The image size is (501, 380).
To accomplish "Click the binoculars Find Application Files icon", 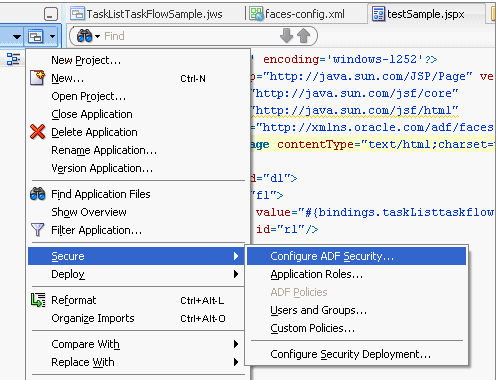I will tap(37, 194).
